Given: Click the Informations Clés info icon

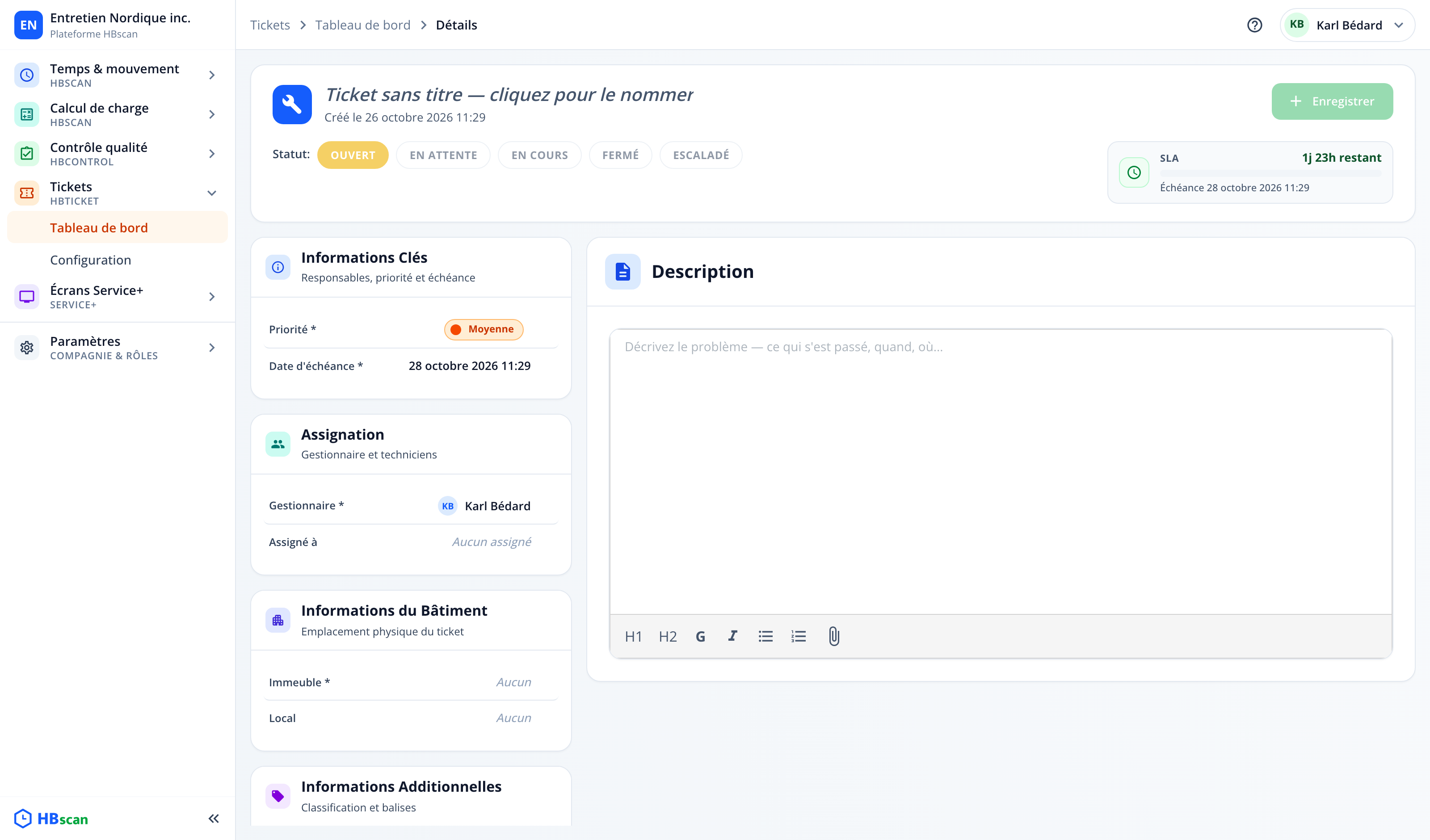Looking at the screenshot, I should pyautogui.click(x=278, y=267).
